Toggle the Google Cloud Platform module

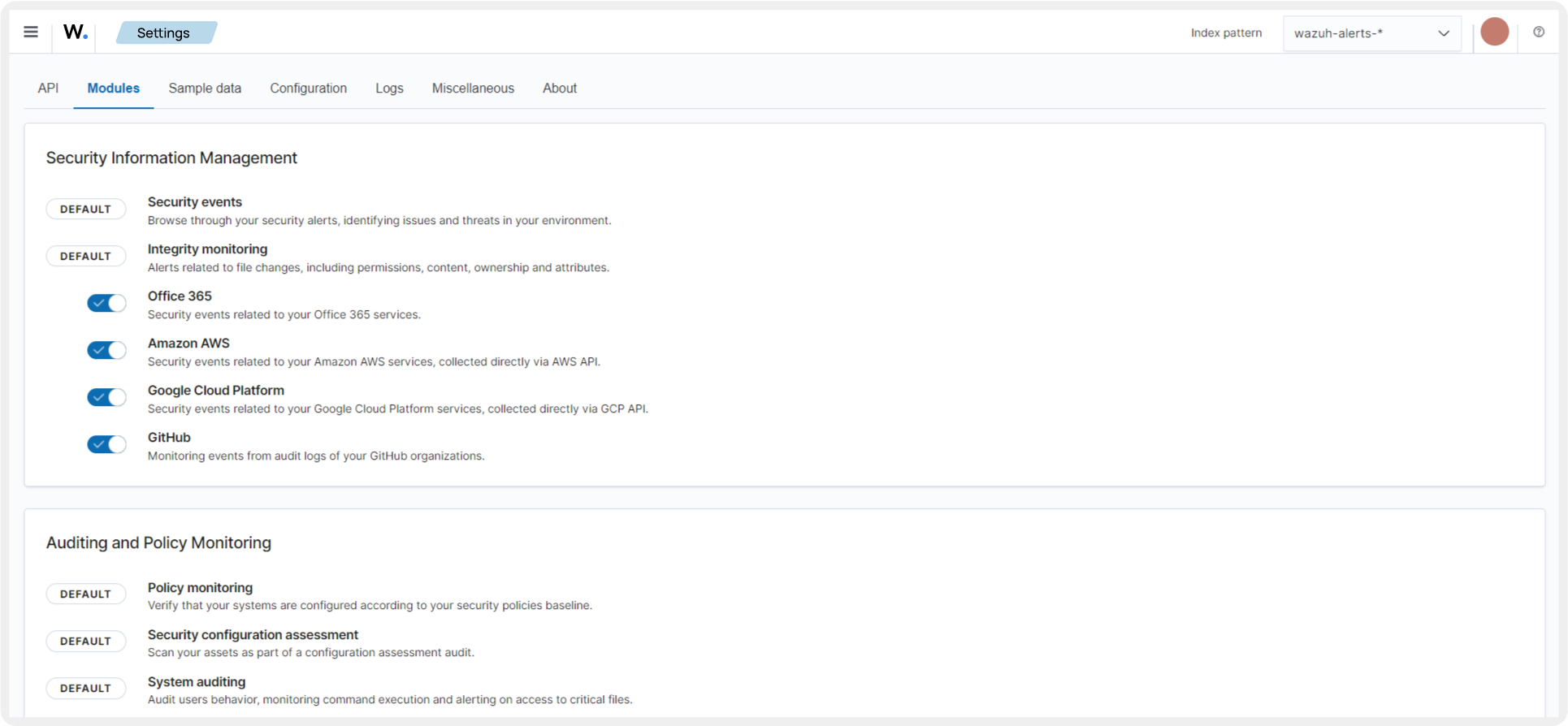[106, 398]
